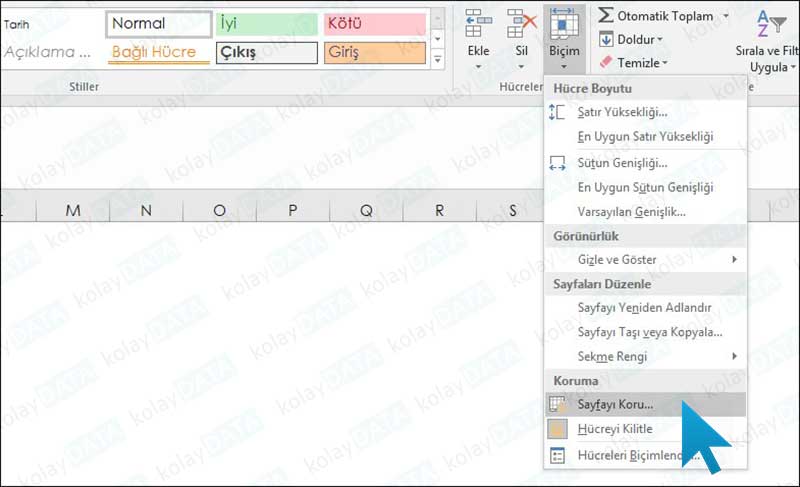Open the Gizle ve Göster menu entry

645,260
